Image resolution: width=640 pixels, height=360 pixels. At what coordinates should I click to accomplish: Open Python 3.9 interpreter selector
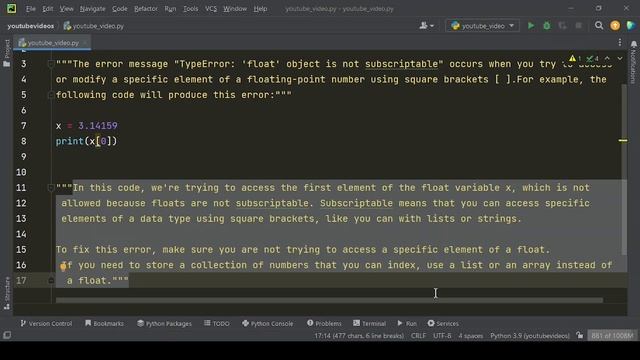coord(530,336)
